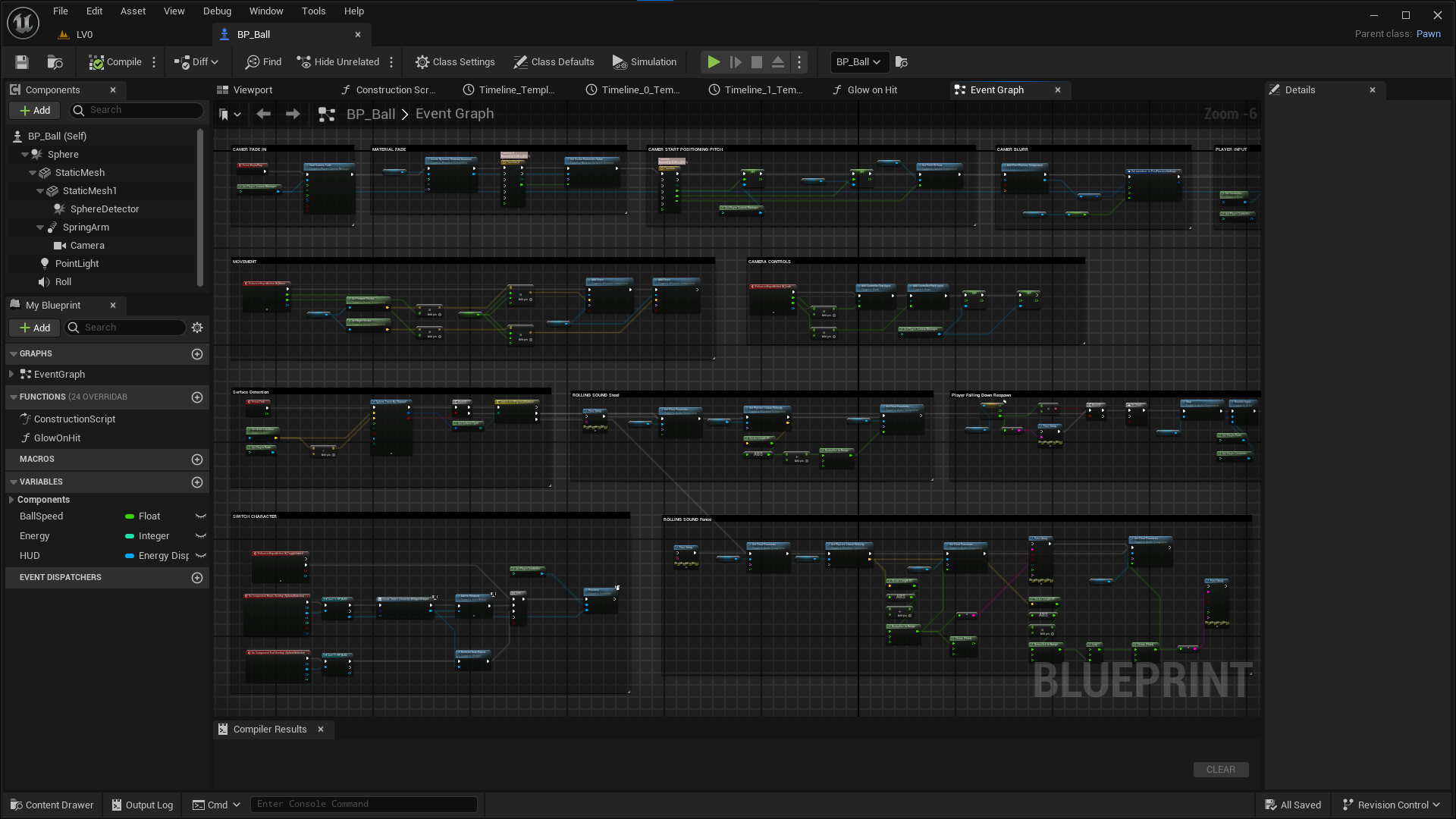Click Browse to asset icon

click(55, 62)
